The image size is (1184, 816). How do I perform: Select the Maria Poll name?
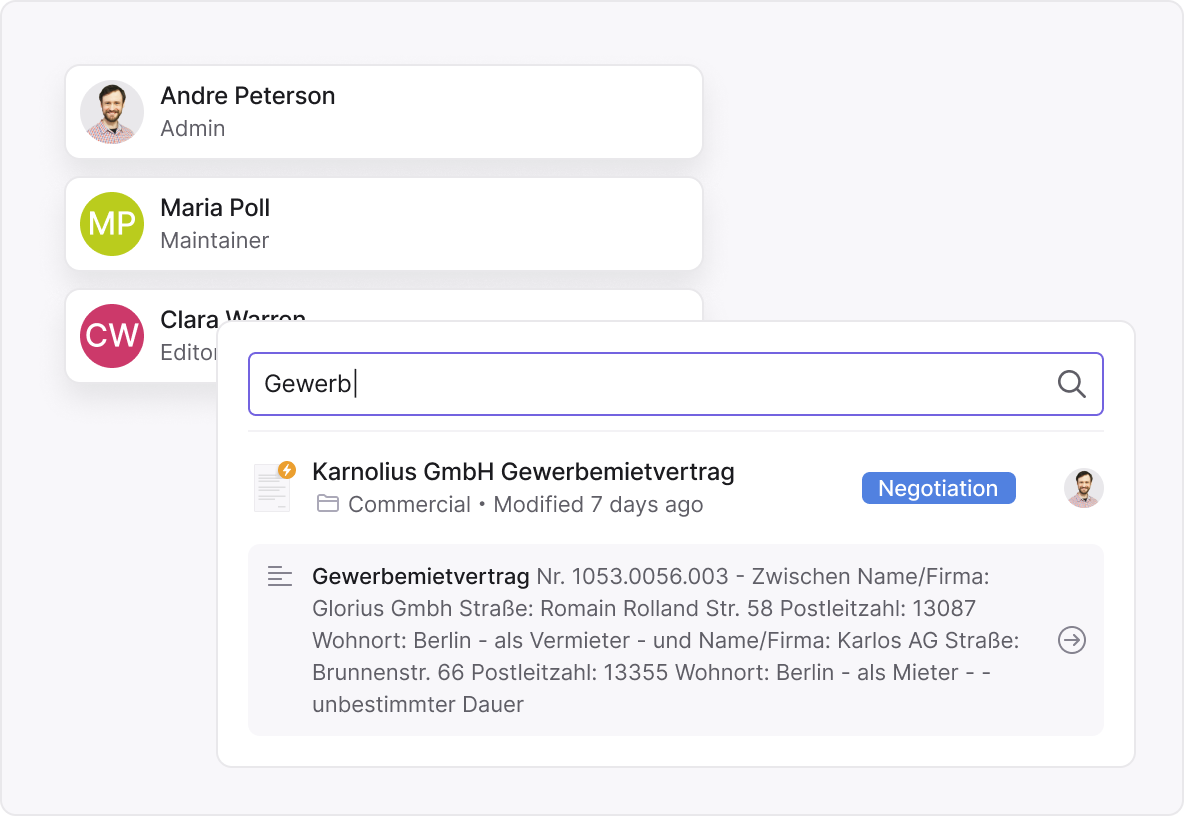tap(215, 208)
